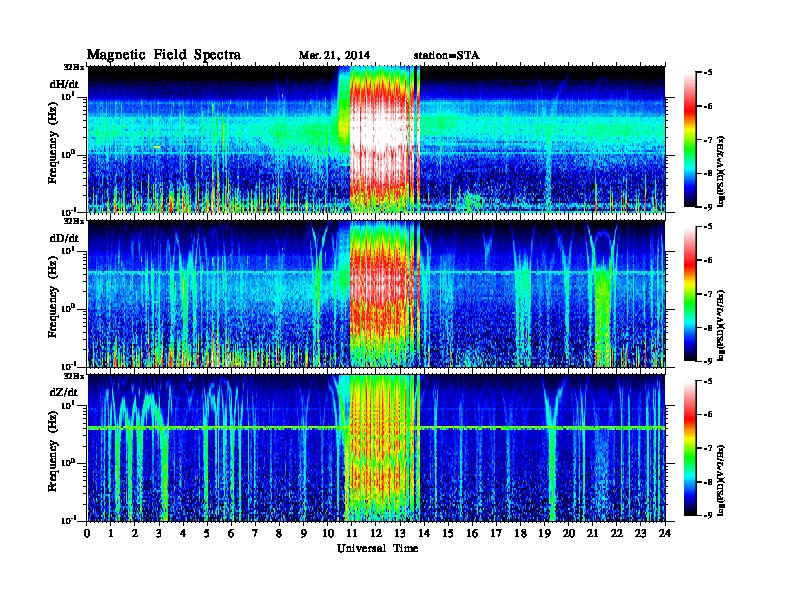792x612 pixels.
Task: Click the dH/dt panel color scale bar
Action: click(x=690, y=140)
